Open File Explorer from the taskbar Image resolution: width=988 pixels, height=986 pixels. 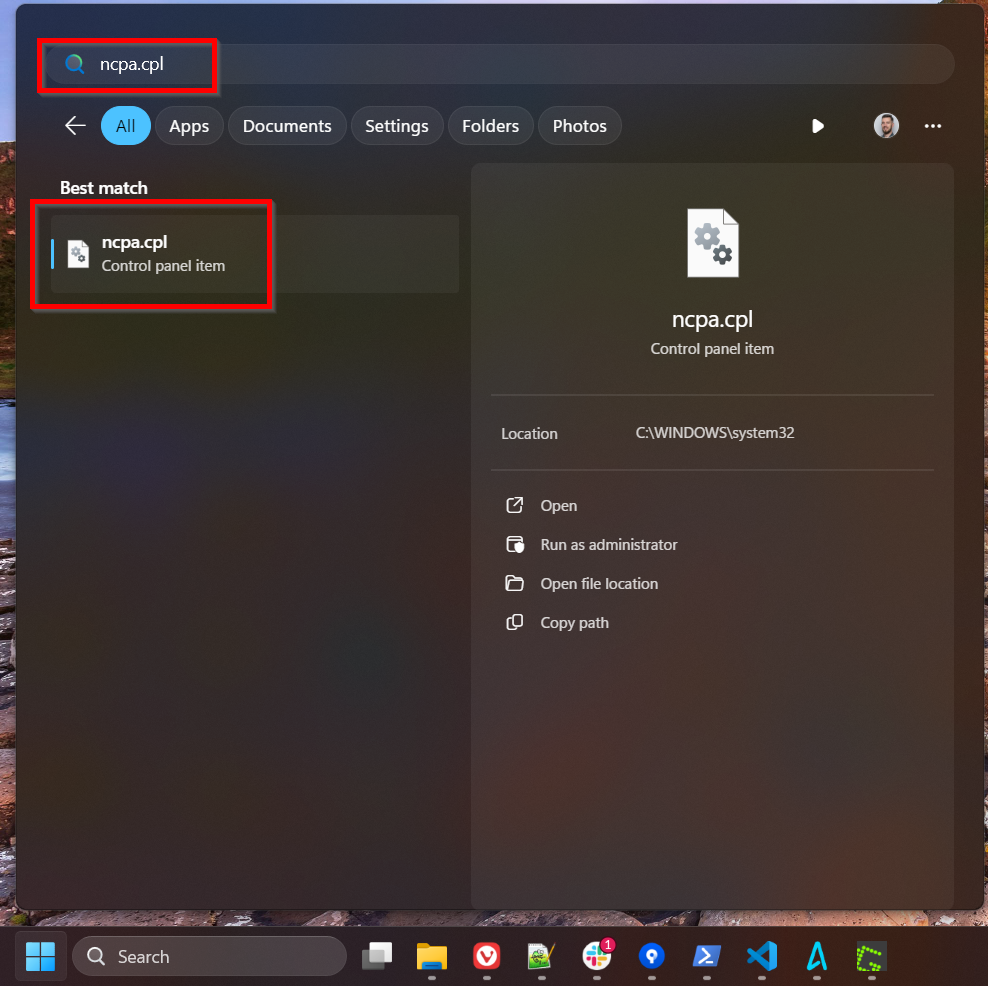pyautogui.click(x=432, y=956)
